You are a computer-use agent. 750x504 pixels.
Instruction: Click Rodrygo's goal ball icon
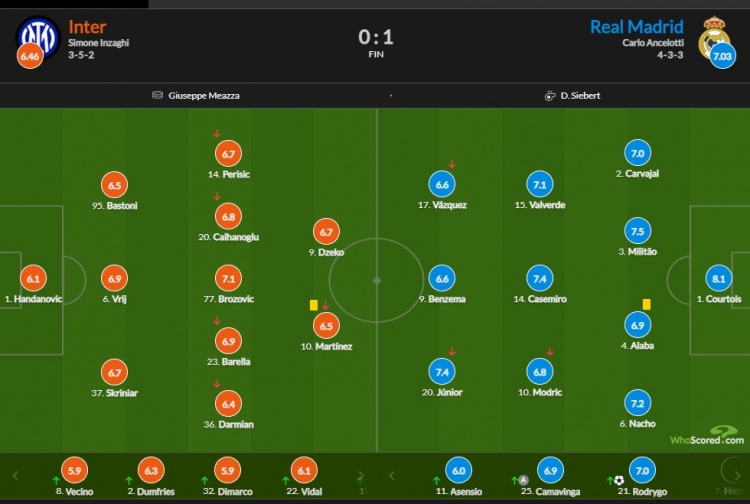(619, 480)
